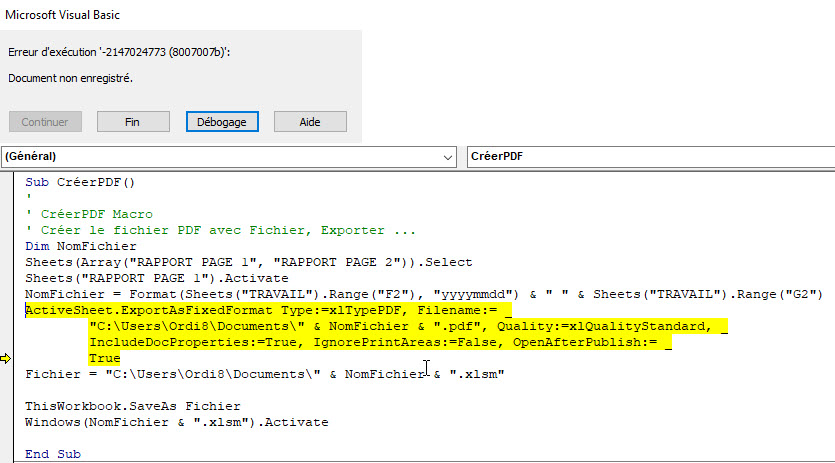The height and width of the screenshot is (463, 835).
Task: Click the End Sub line
Action: tap(52, 454)
